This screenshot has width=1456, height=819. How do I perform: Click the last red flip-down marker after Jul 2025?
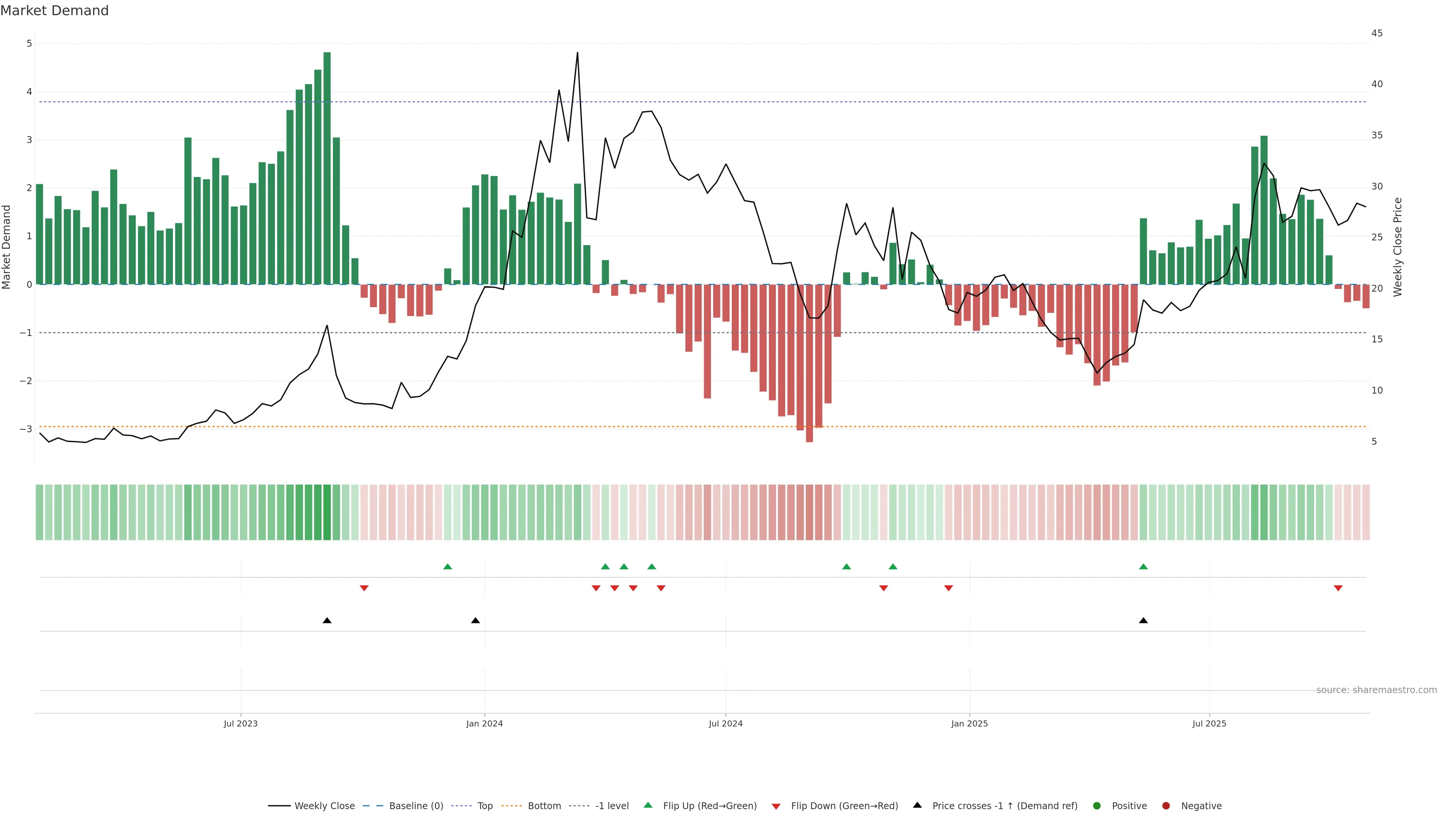1338,588
